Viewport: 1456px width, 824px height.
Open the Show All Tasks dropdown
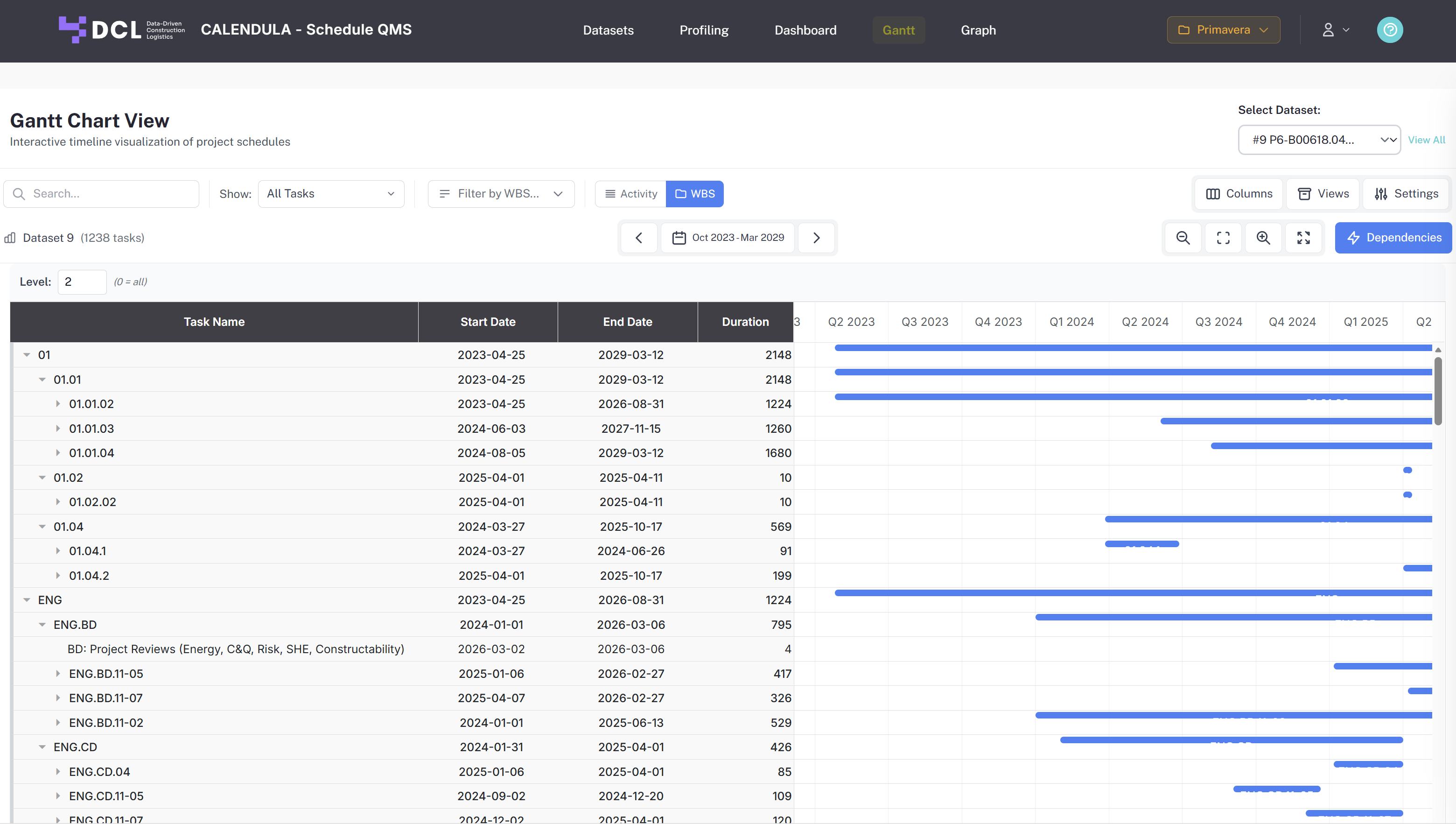coord(331,194)
